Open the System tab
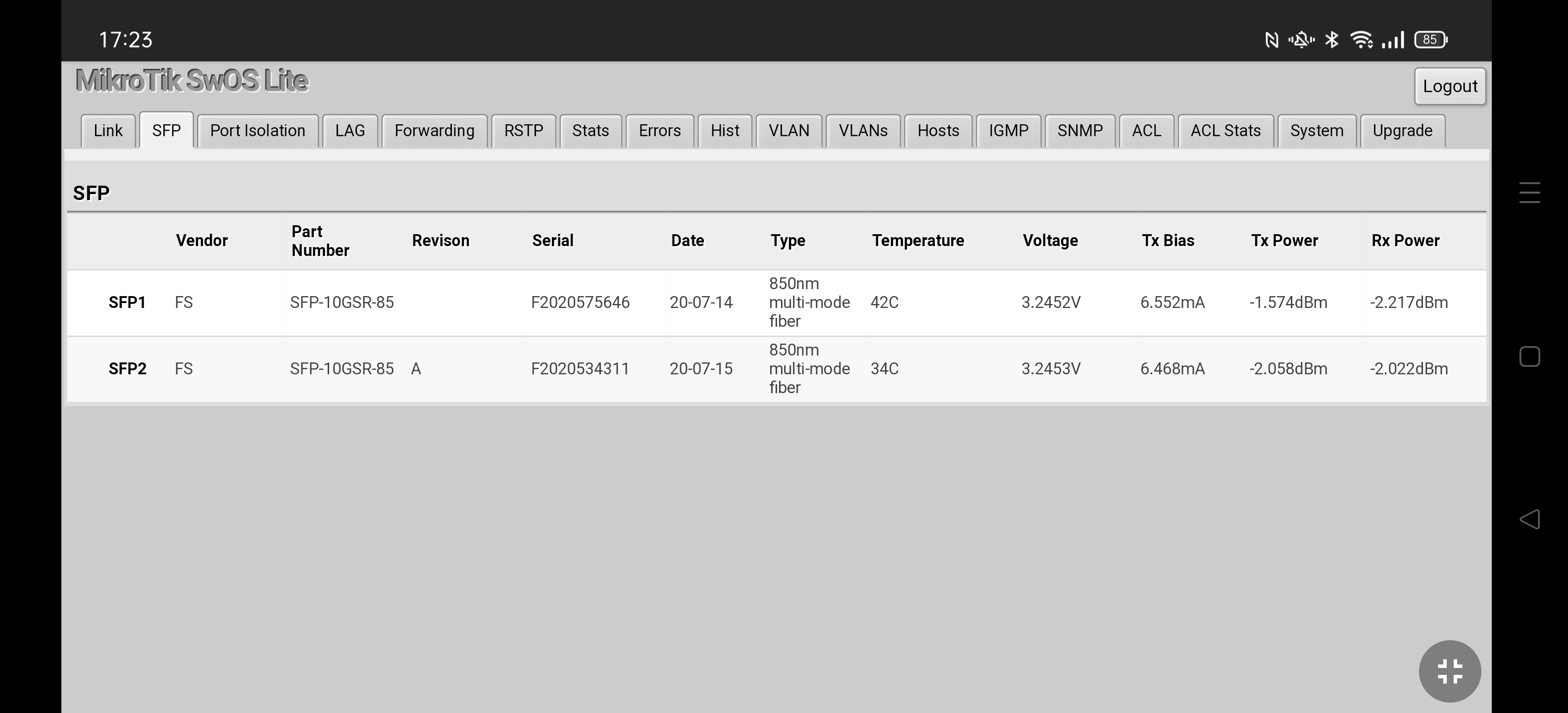 [x=1317, y=131]
